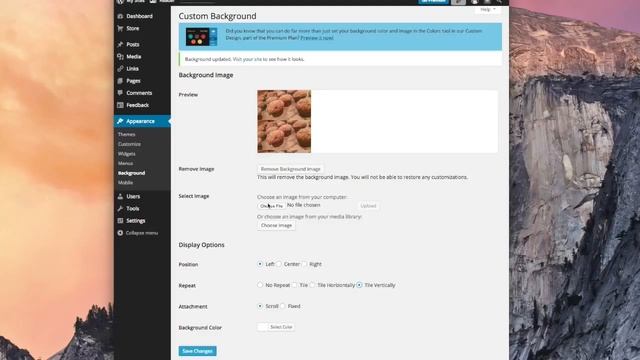Image resolution: width=640 pixels, height=360 pixels.
Task: Click the Appearance paintbrush icon
Action: click(x=120, y=121)
